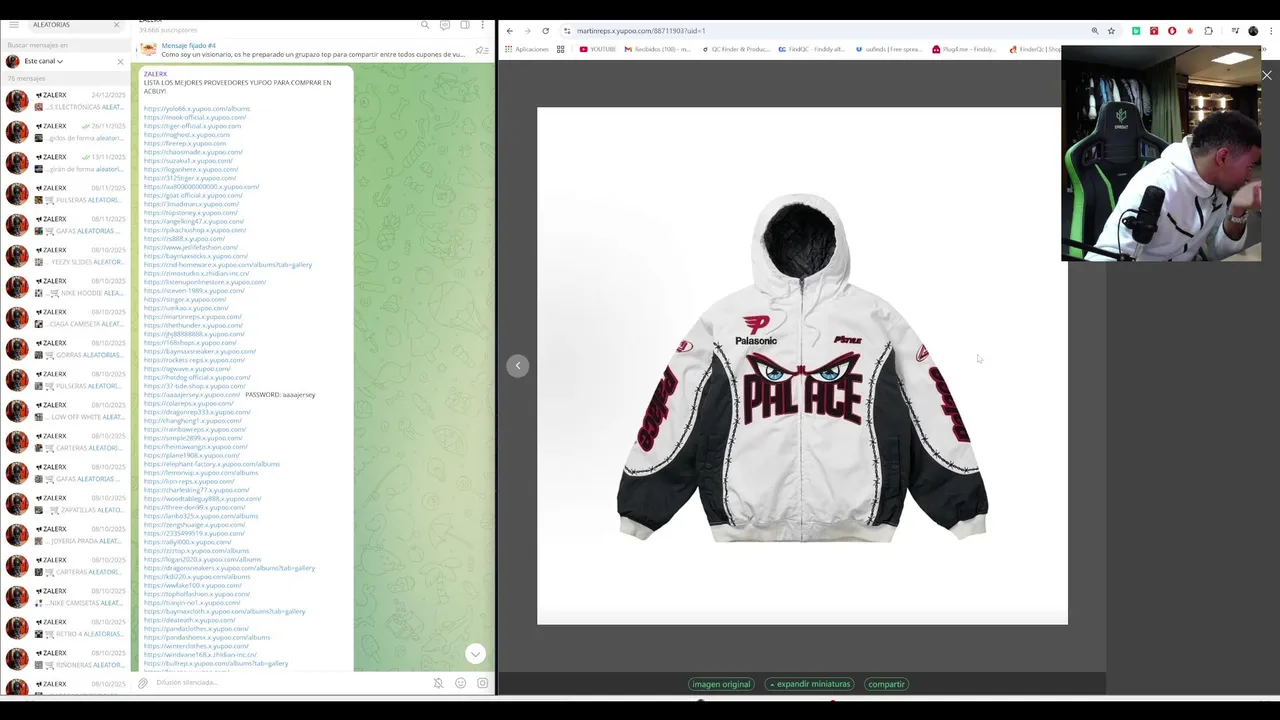The height and width of the screenshot is (720, 1280).
Task: Clear the ALEATORIAS search field
Action: [x=116, y=24]
